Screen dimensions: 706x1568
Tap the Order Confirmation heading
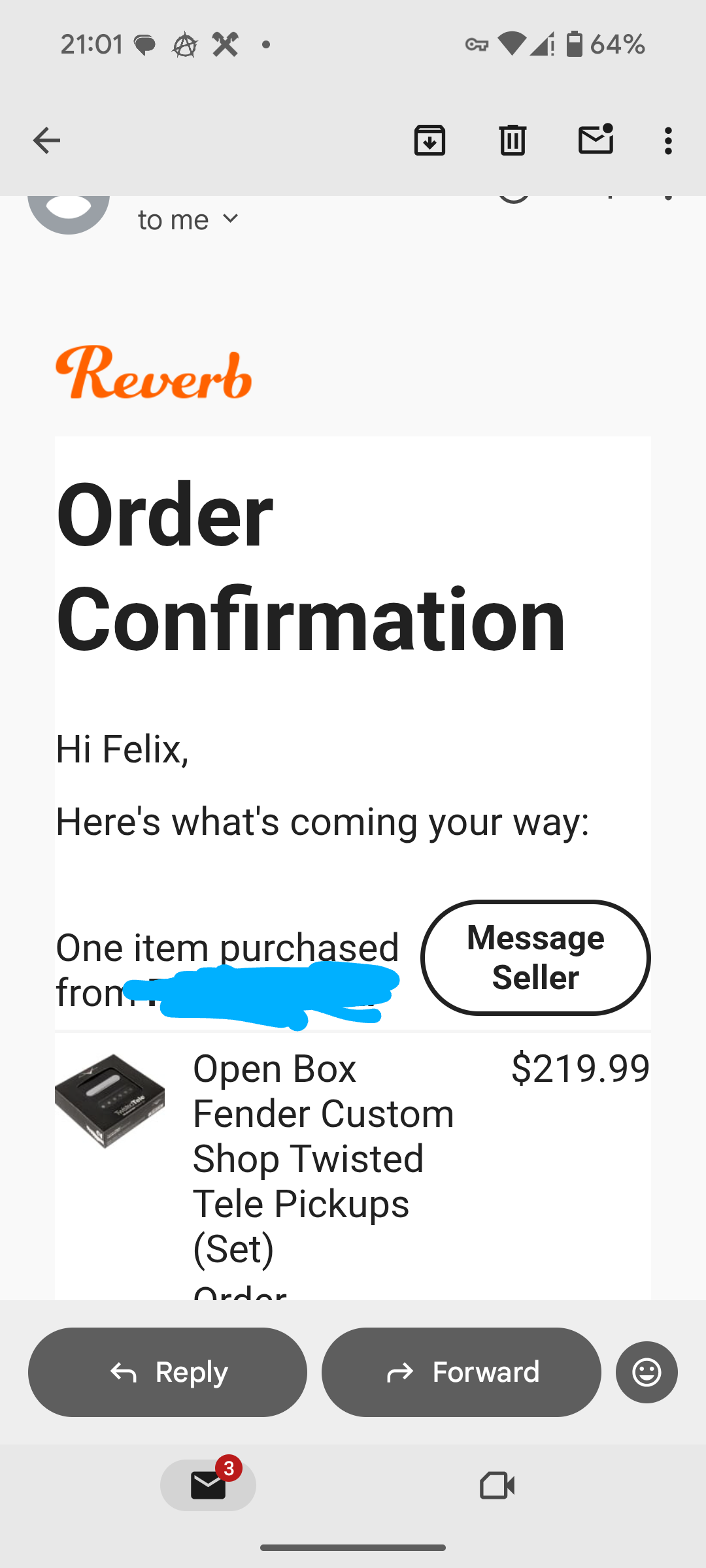[x=311, y=565]
